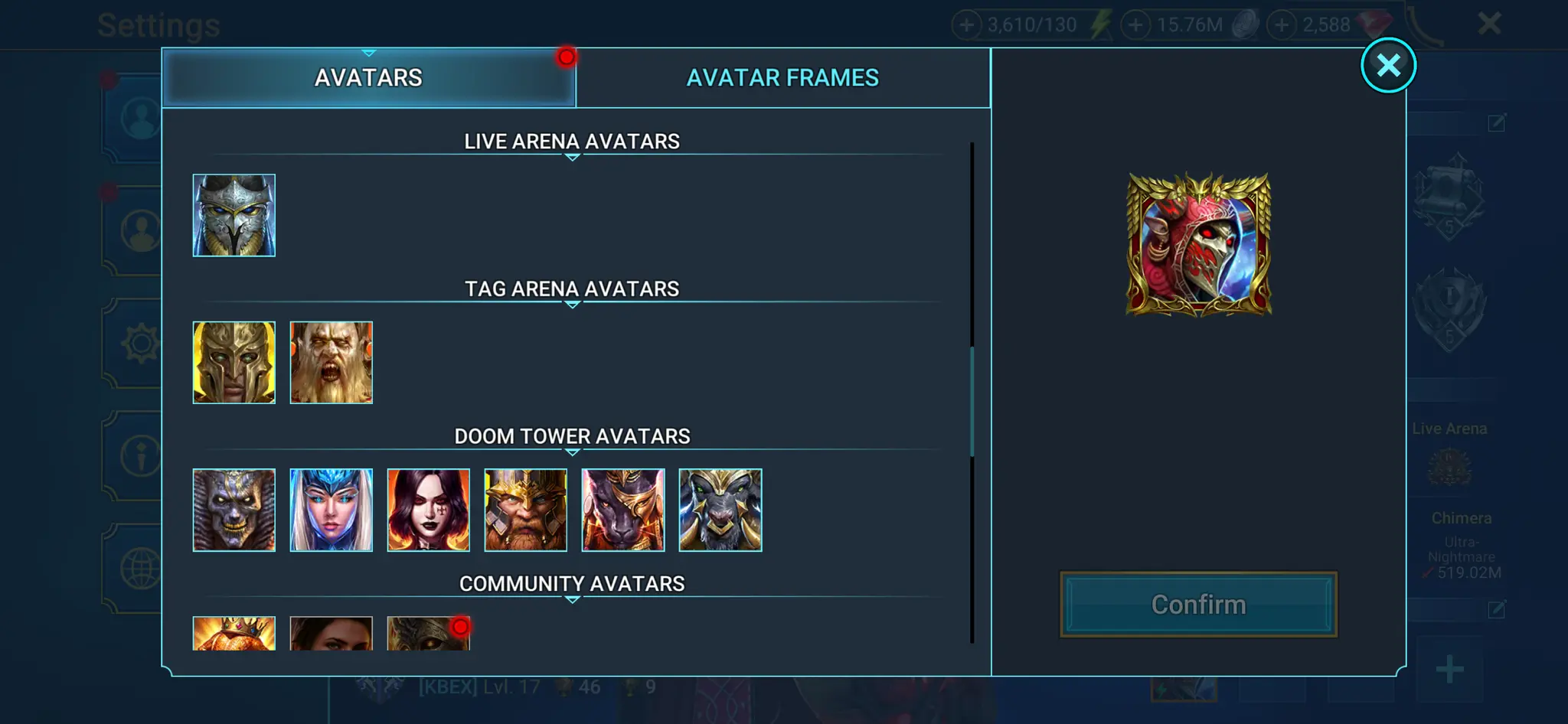
Task: Choose the golden spartan helmet avatar
Action: [x=234, y=363]
